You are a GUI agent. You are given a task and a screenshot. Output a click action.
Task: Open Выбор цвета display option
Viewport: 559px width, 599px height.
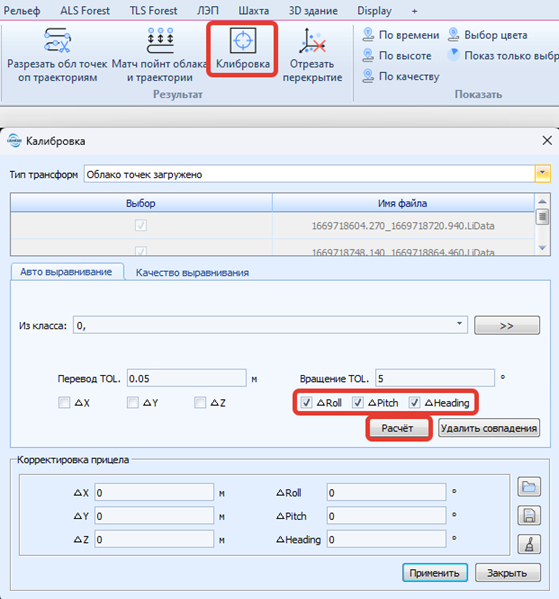click(487, 35)
